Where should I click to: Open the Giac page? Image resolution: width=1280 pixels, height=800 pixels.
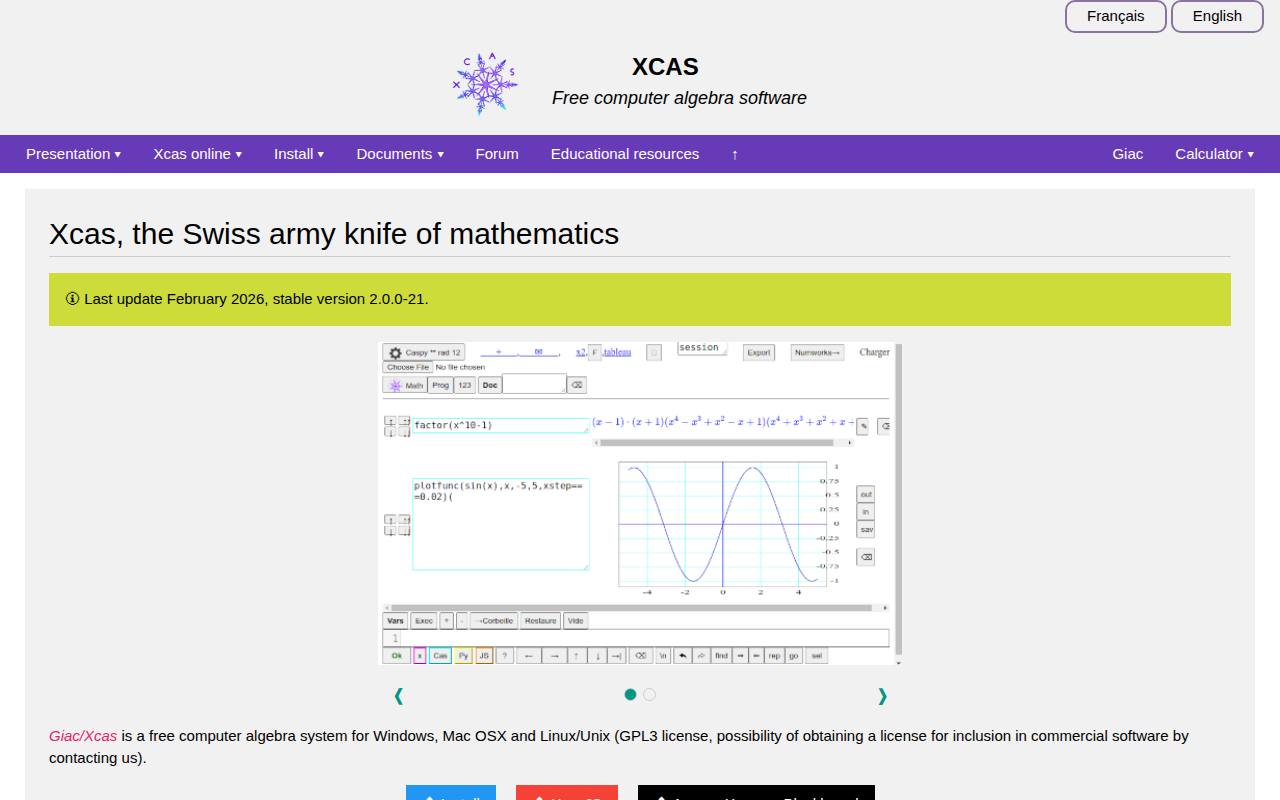click(x=1127, y=154)
